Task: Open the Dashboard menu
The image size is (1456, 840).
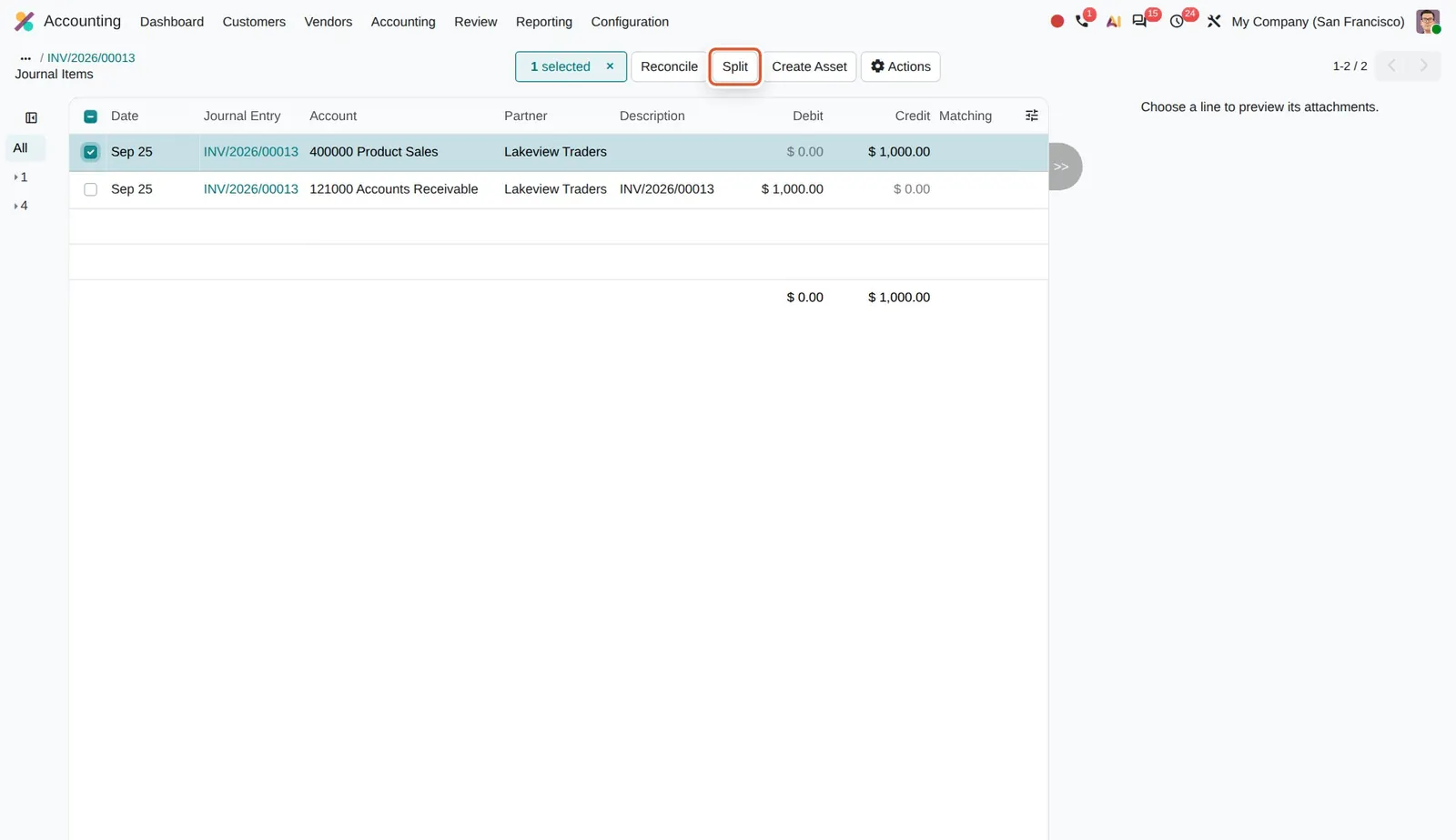Action: 172,21
